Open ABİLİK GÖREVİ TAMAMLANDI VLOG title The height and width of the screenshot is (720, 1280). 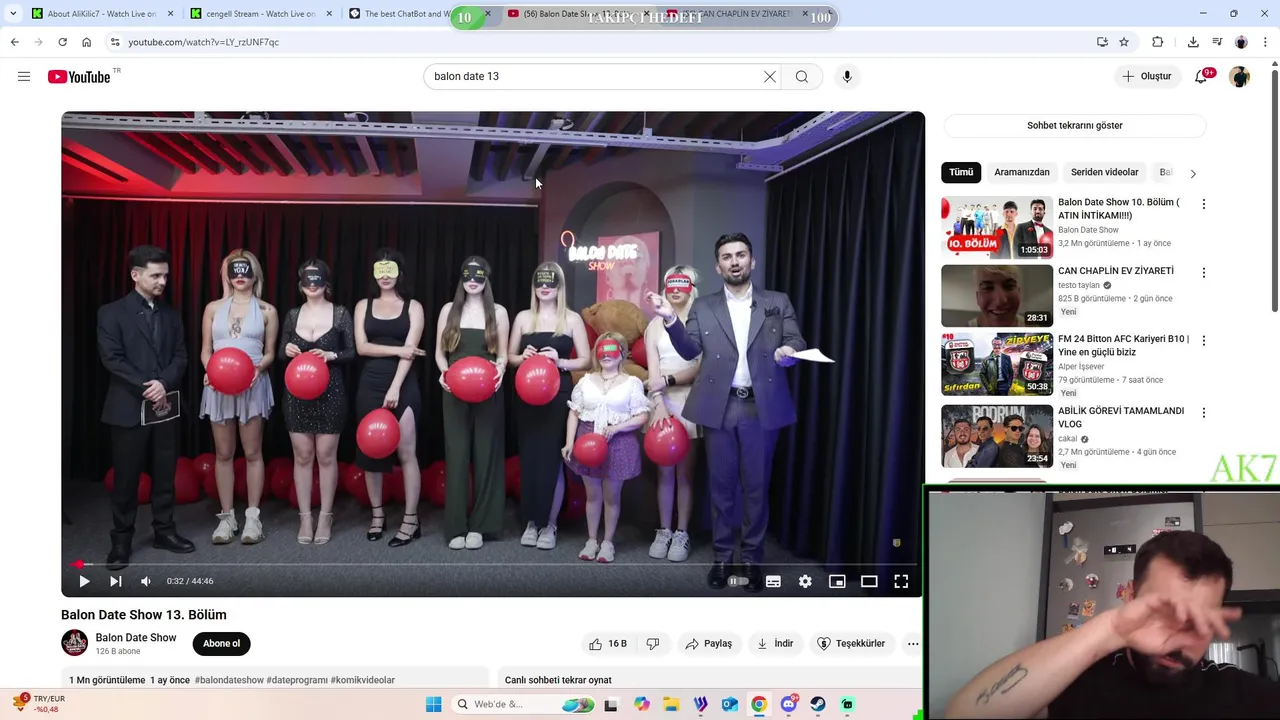tap(1121, 417)
